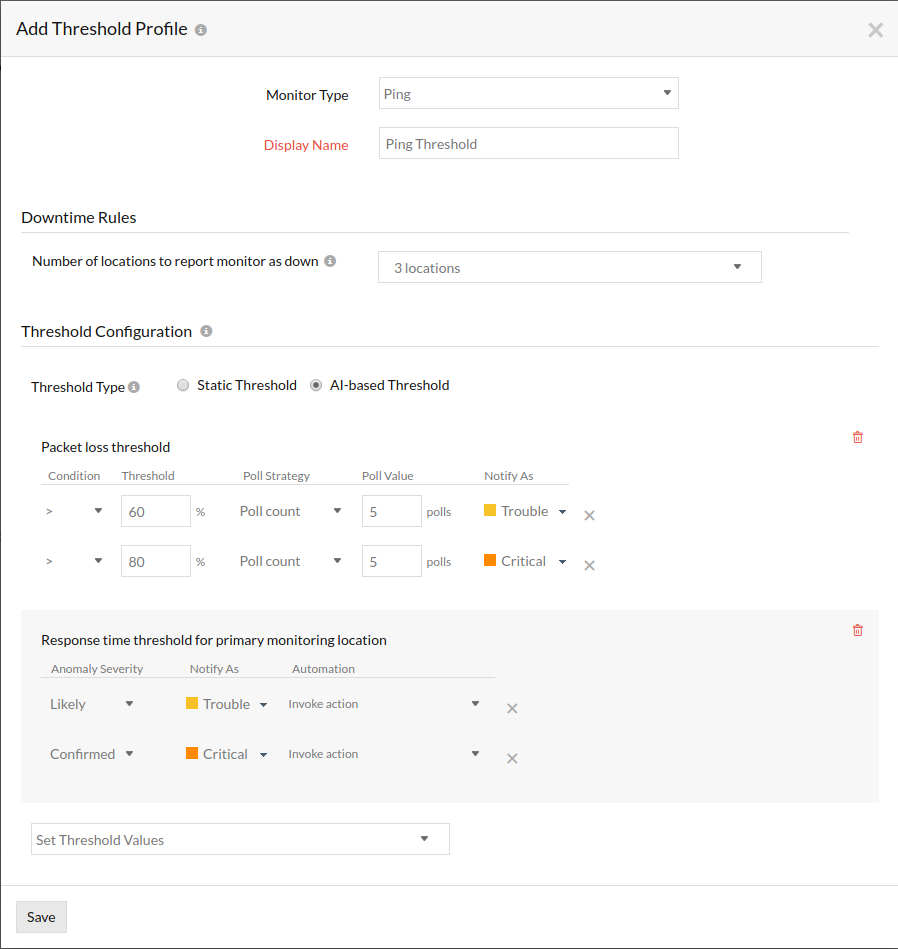Image resolution: width=898 pixels, height=949 pixels.
Task: Select Static Threshold radio button
Action: tap(183, 386)
